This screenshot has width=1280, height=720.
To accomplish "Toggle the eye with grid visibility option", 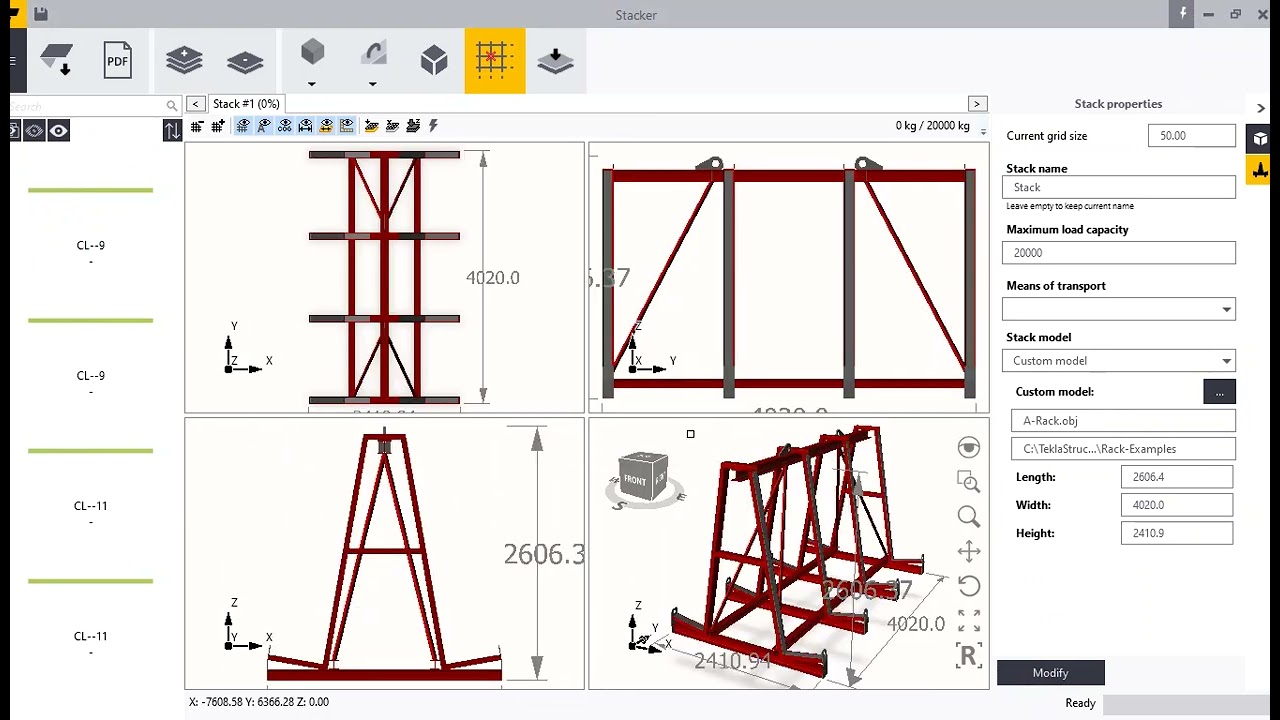I will click(243, 126).
